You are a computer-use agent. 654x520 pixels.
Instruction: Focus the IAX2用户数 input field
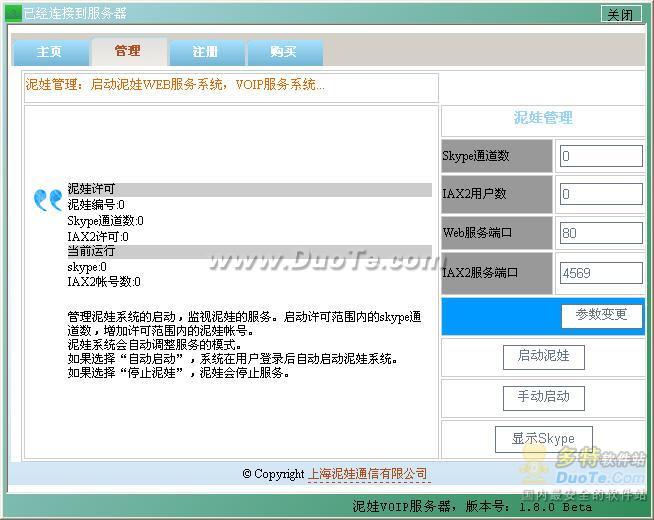click(x=600, y=194)
